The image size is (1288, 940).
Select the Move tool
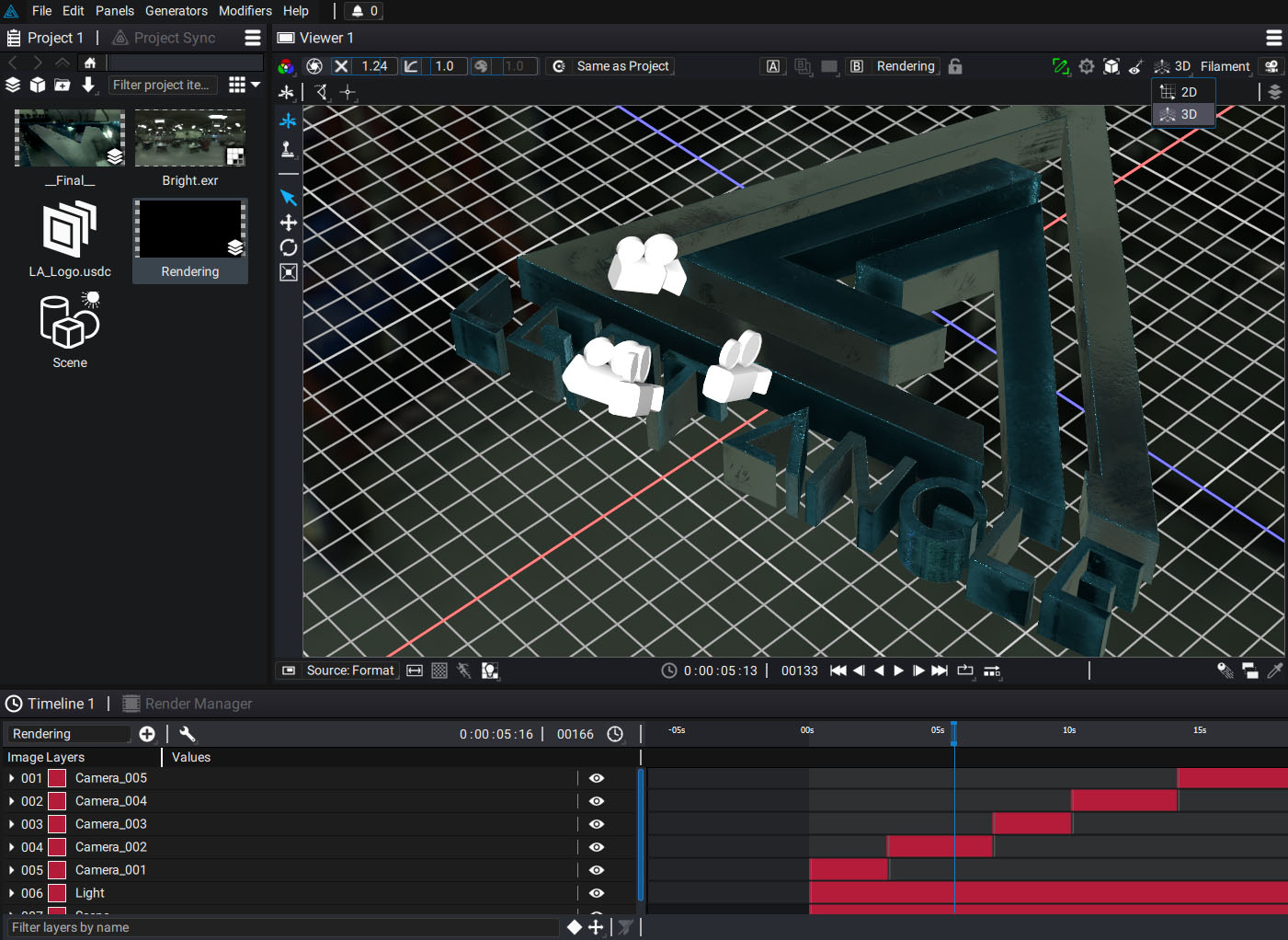[289, 223]
